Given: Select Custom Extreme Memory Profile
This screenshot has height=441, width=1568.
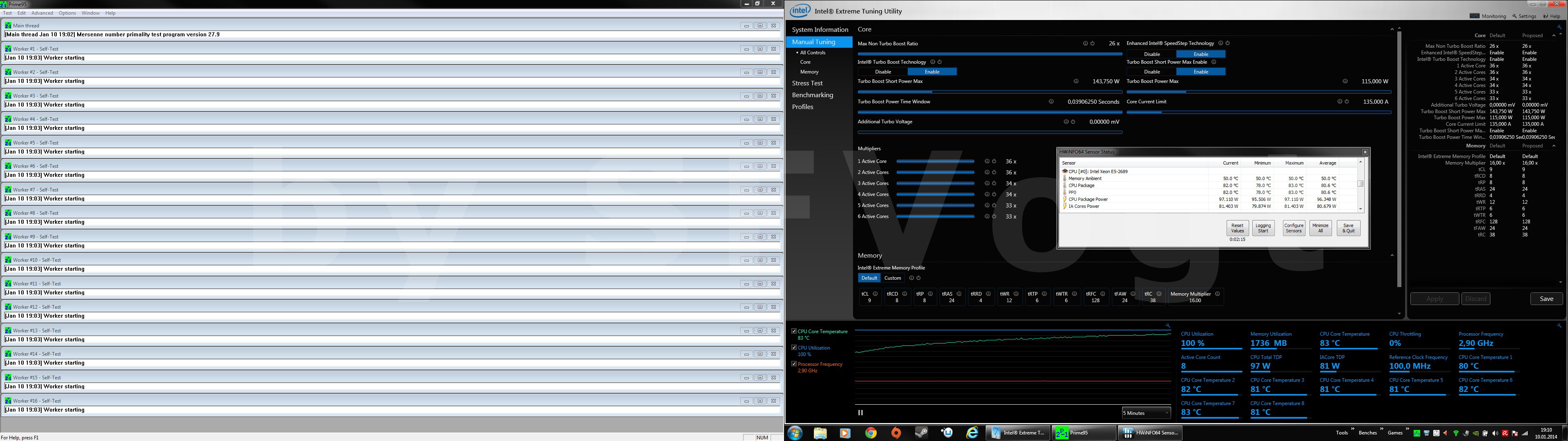Looking at the screenshot, I should coord(892,278).
